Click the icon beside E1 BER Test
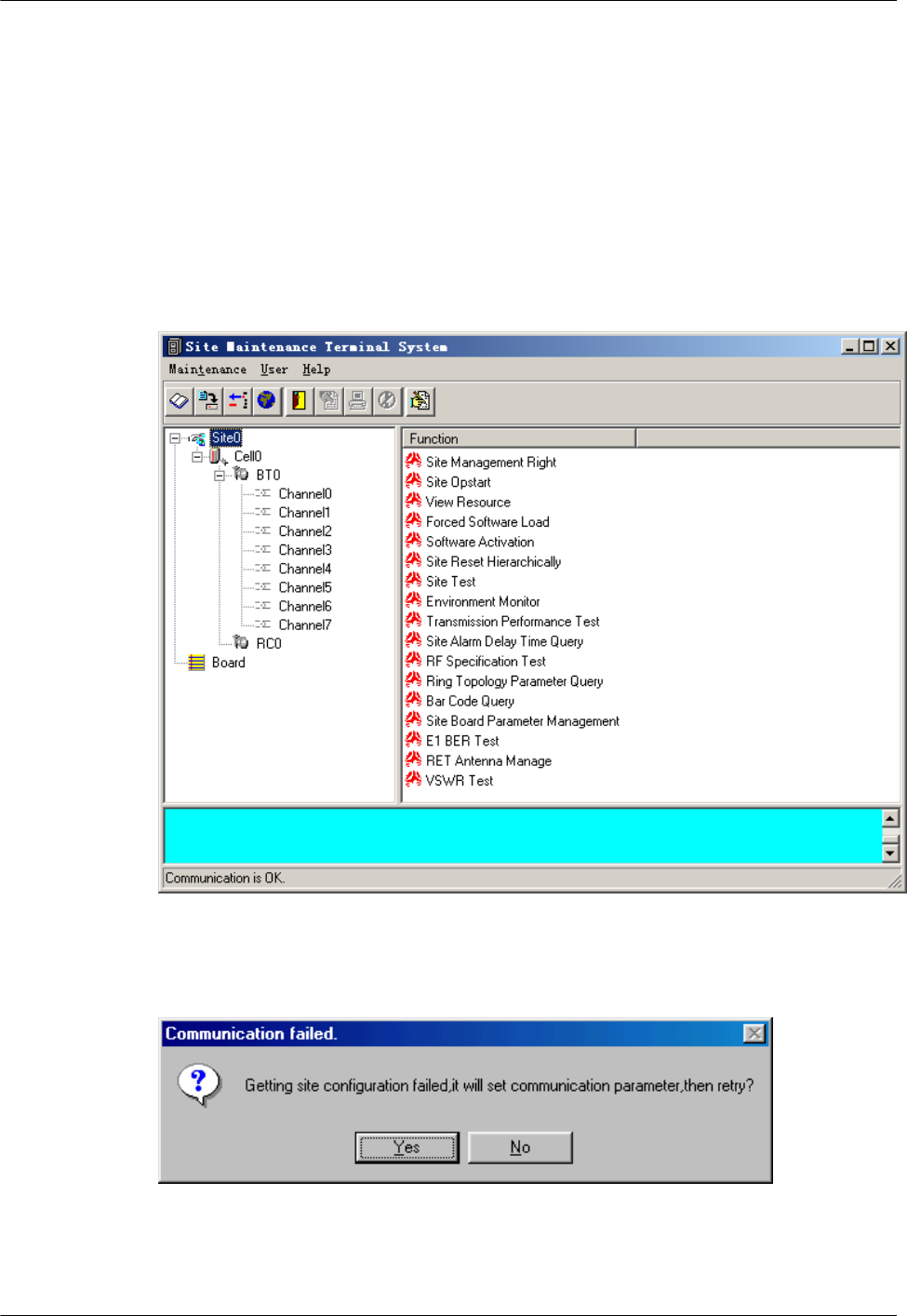This screenshot has width=907, height=1316. (414, 740)
